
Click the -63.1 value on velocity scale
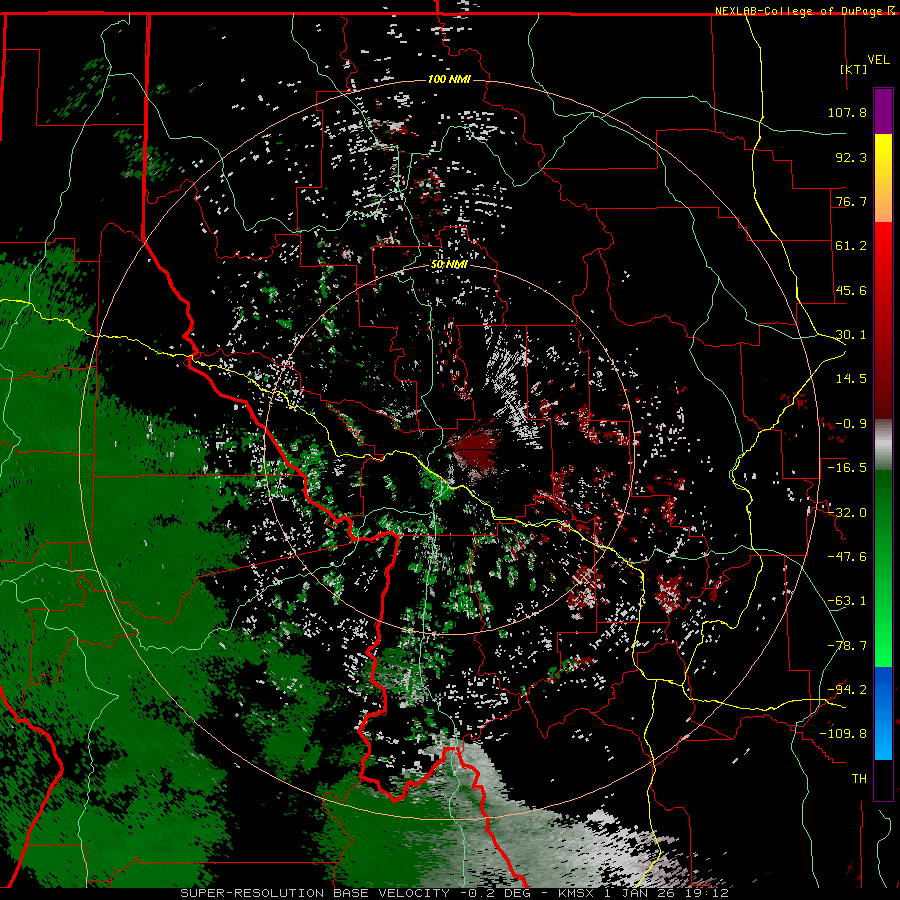click(847, 601)
